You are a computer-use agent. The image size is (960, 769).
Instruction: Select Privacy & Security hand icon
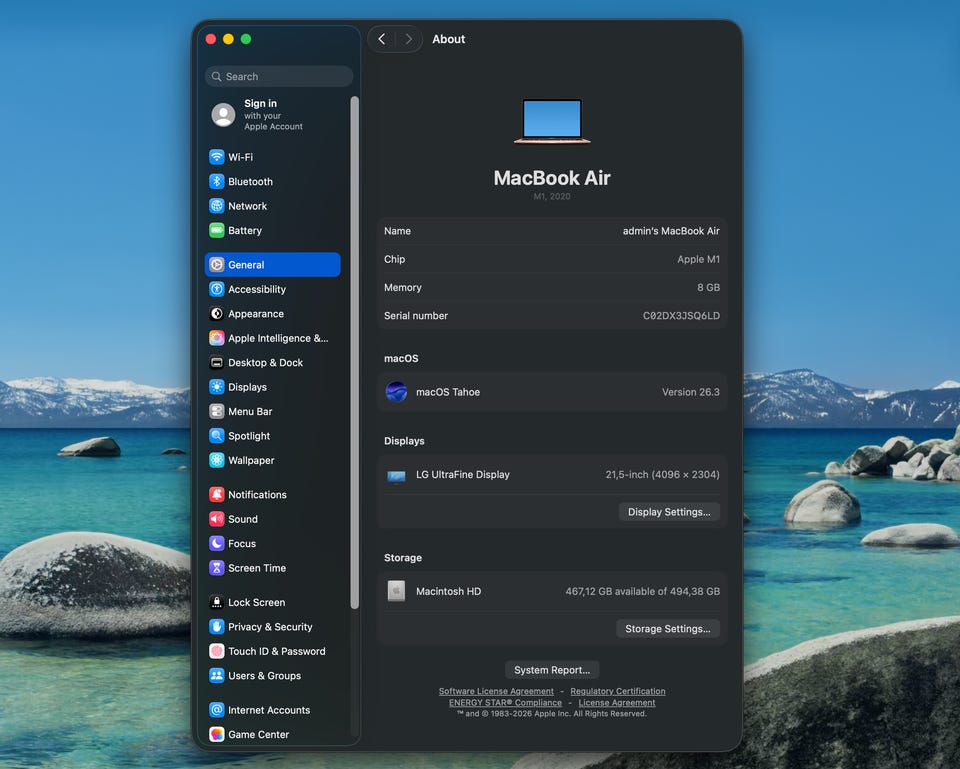point(217,627)
